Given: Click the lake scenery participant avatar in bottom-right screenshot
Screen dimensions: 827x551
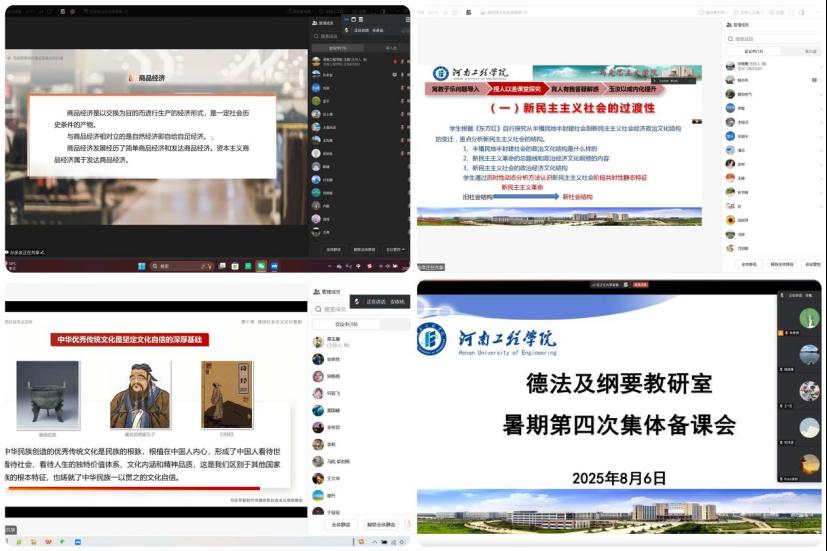Looking at the screenshot, I should pos(809,355).
